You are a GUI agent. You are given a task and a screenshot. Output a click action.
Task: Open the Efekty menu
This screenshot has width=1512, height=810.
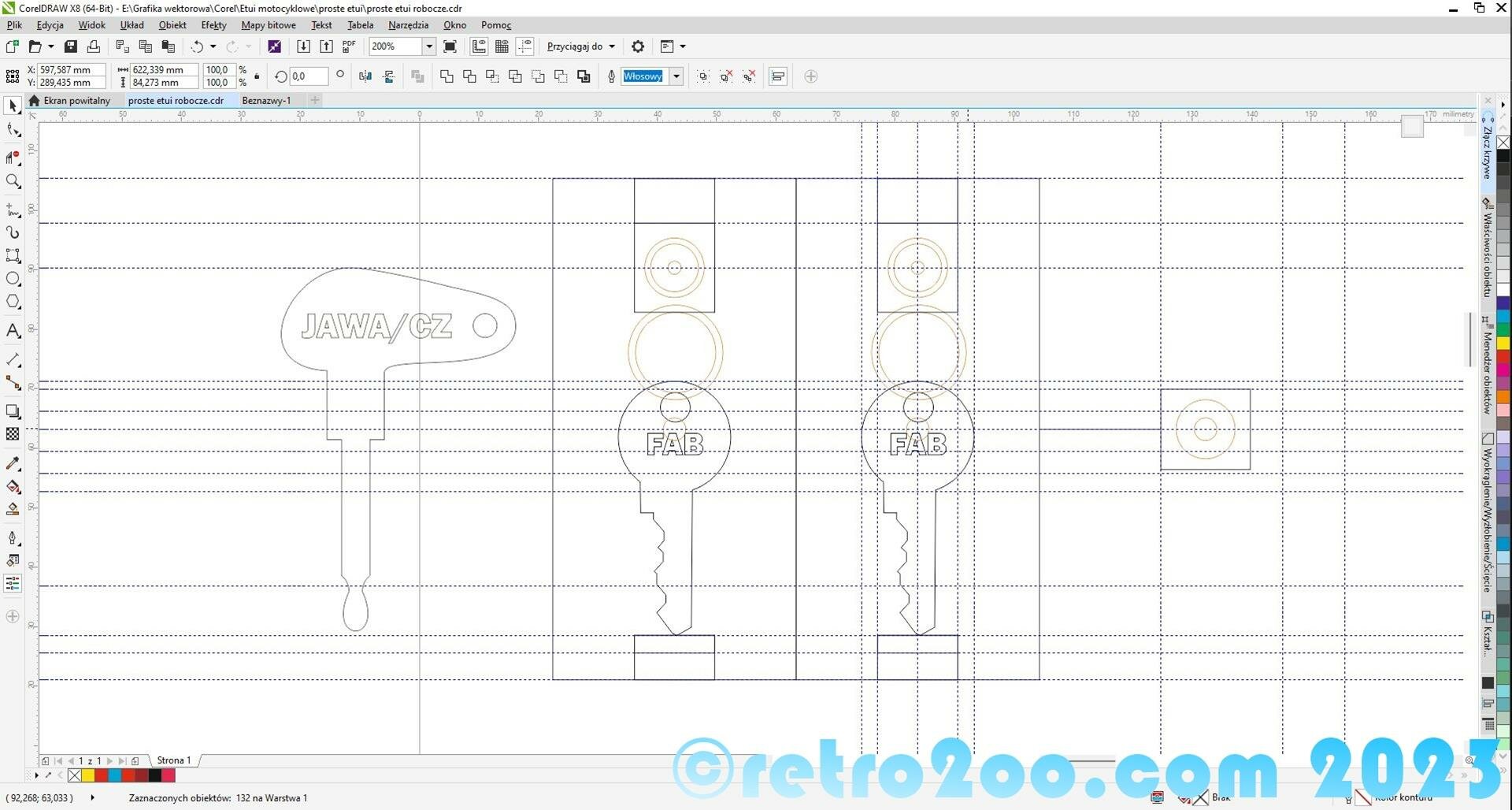tap(213, 25)
